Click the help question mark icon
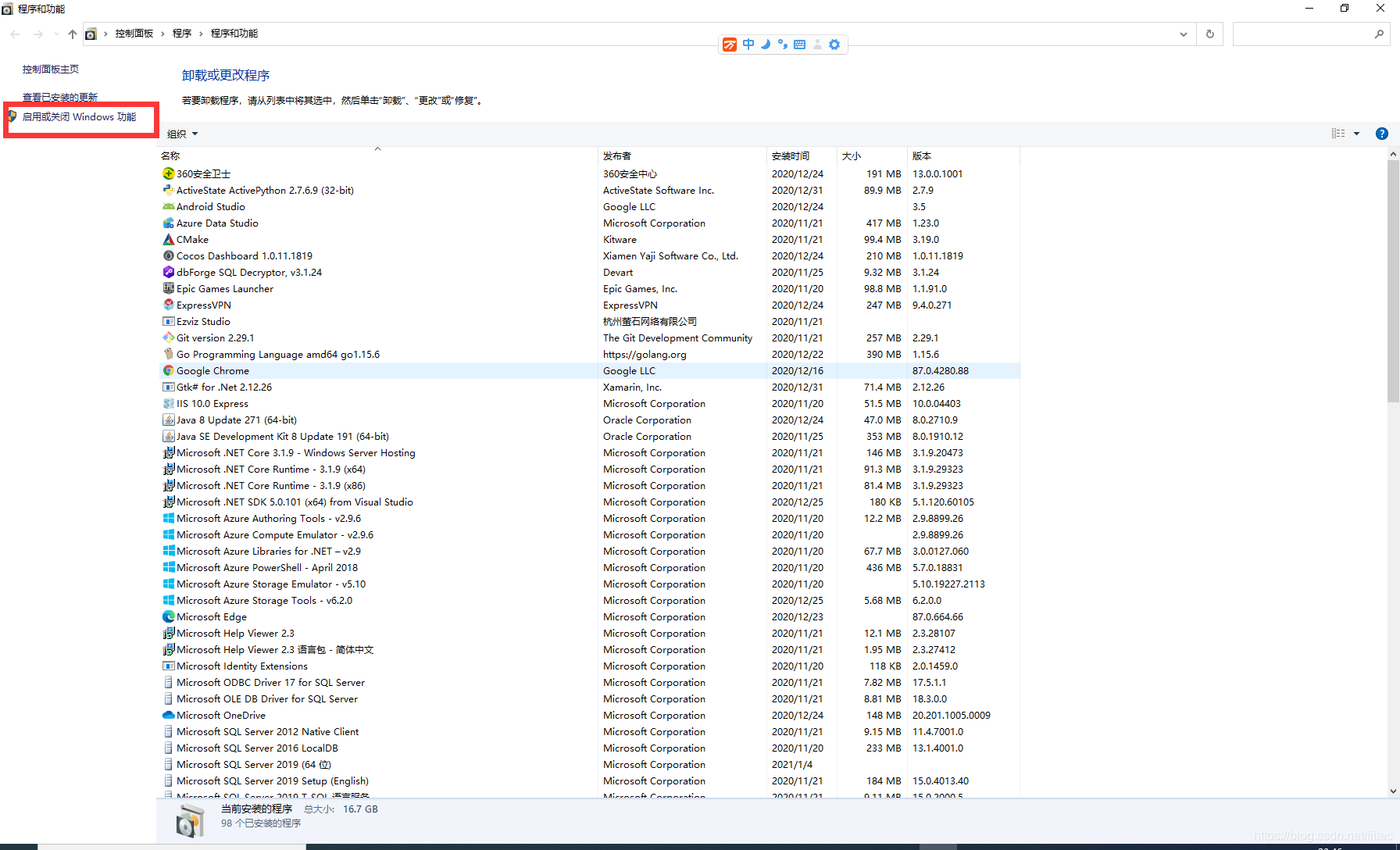The height and width of the screenshot is (850, 1400). [x=1381, y=134]
